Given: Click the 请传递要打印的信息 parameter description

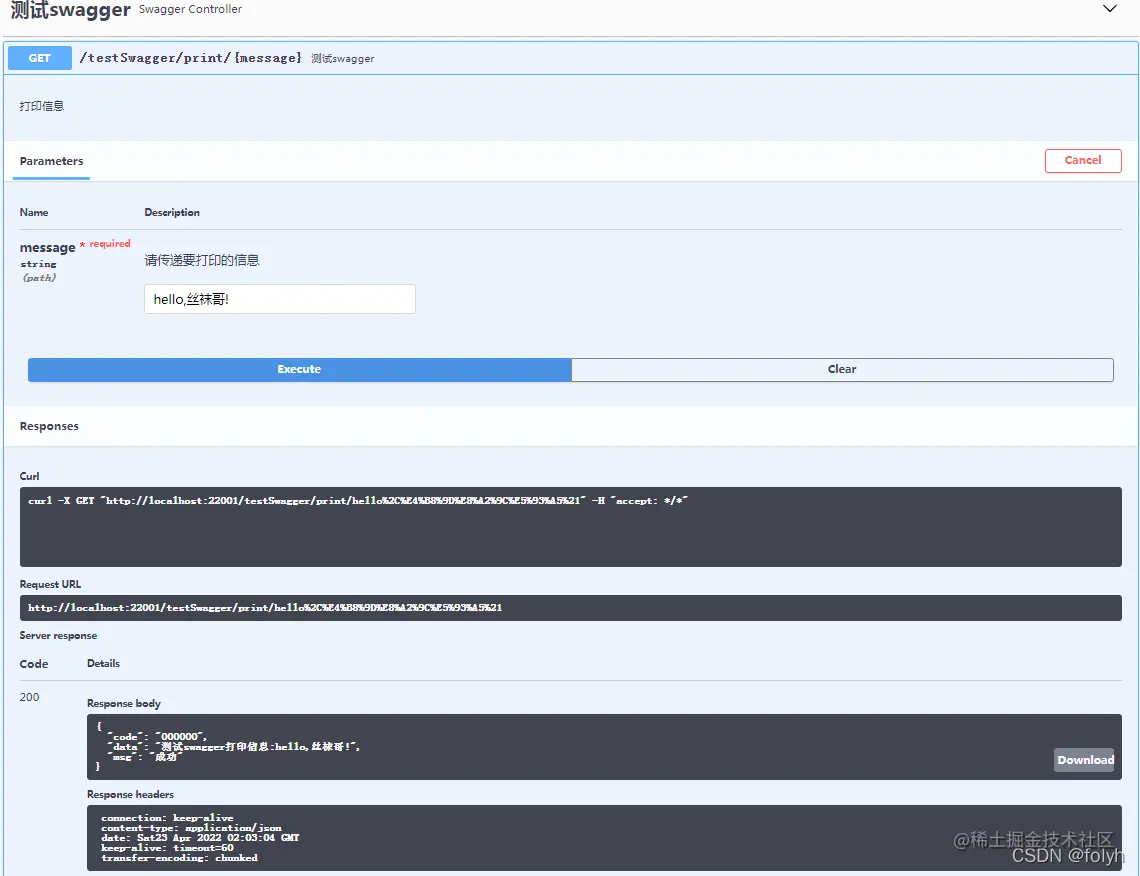Looking at the screenshot, I should coord(202,260).
